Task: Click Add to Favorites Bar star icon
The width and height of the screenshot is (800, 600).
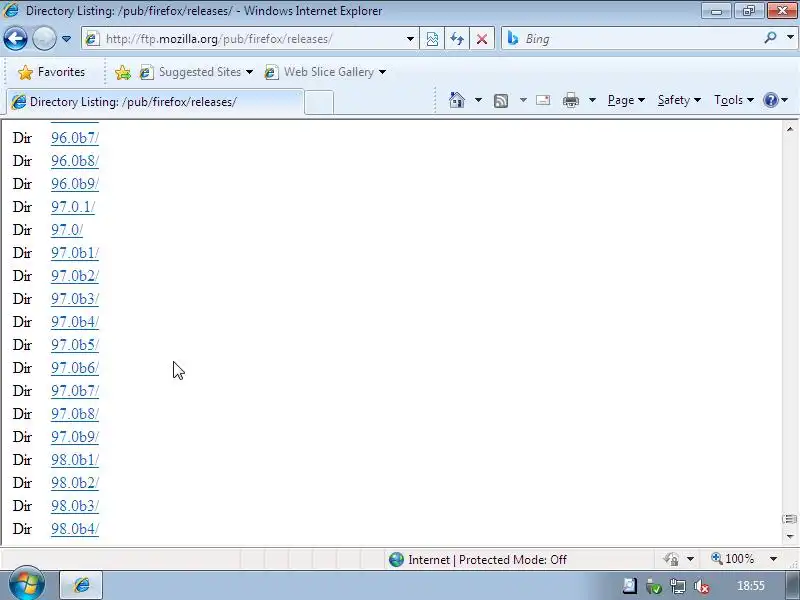Action: click(x=122, y=72)
